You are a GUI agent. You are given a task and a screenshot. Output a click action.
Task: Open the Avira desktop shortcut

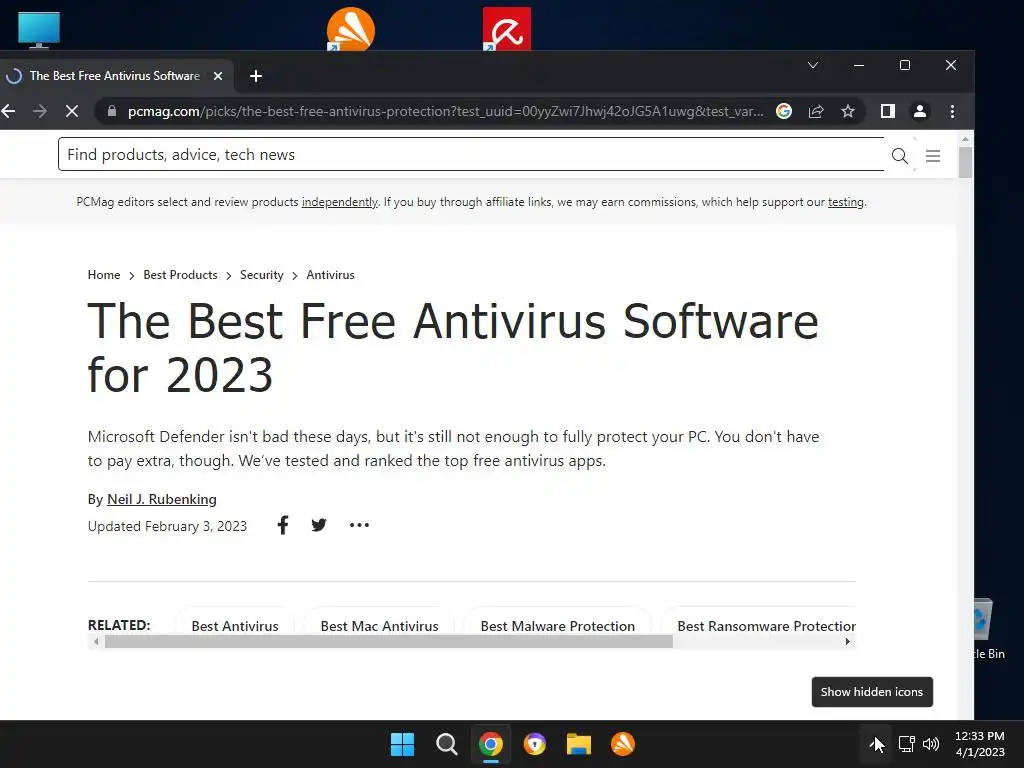coord(507,29)
